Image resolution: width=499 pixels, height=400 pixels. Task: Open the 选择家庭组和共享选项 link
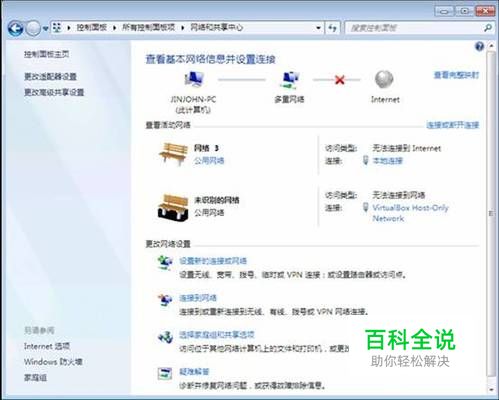(x=217, y=334)
